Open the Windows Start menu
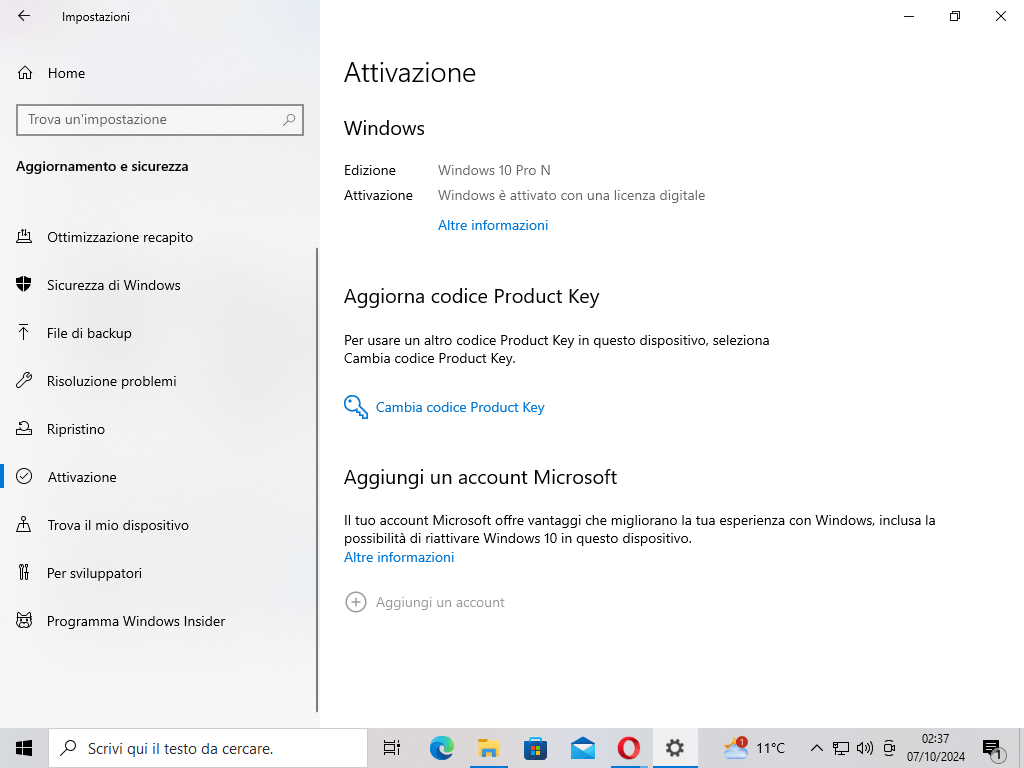This screenshot has height=768, width=1024. [x=24, y=748]
